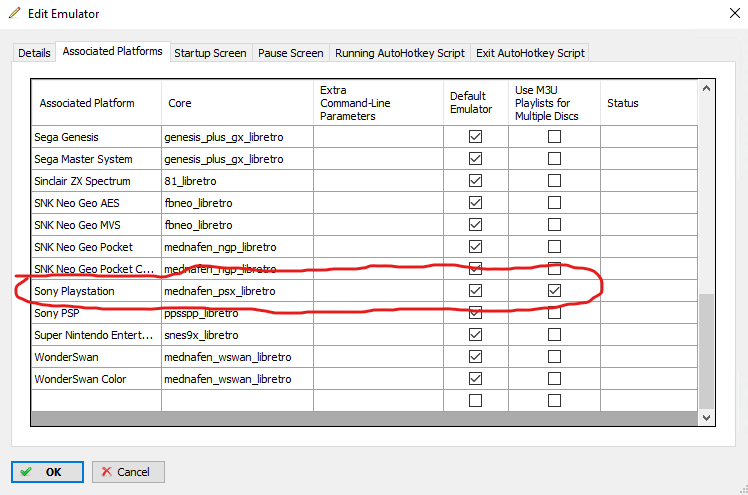Switch to the Startup Screen tab
This screenshot has width=748, height=495.
click(210, 53)
